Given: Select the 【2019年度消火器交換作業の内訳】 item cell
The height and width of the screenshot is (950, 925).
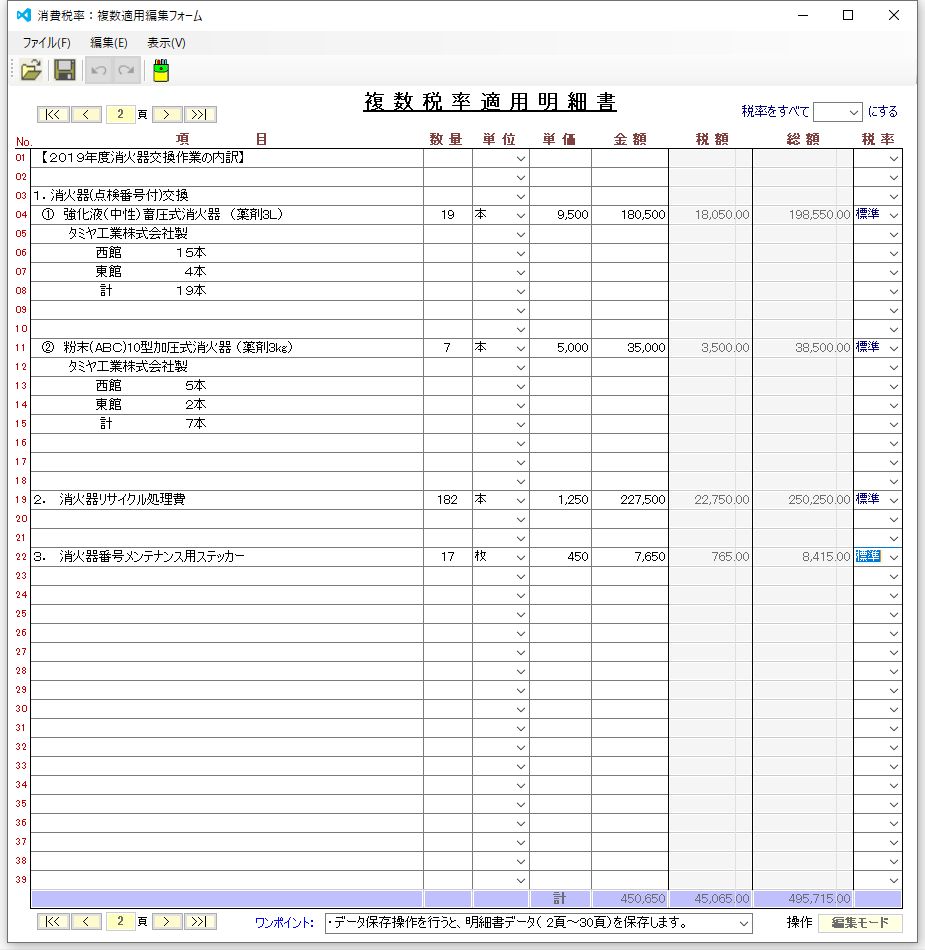Looking at the screenshot, I should click(227, 158).
